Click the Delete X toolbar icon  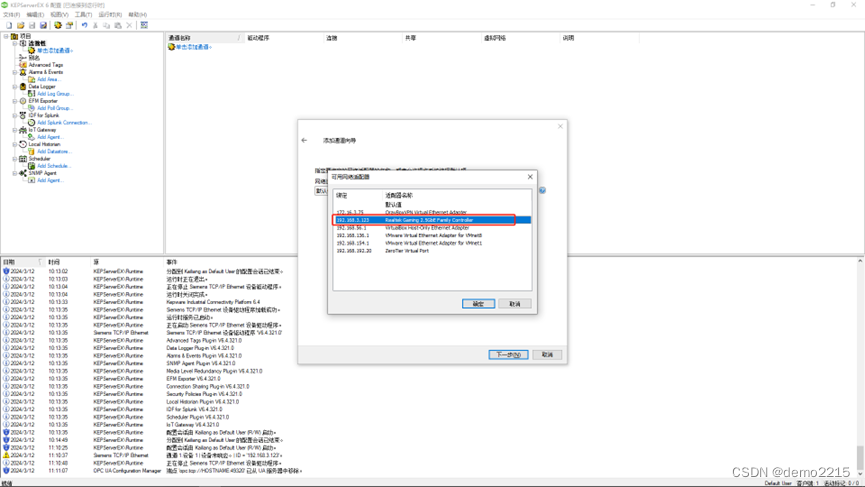pos(129,25)
